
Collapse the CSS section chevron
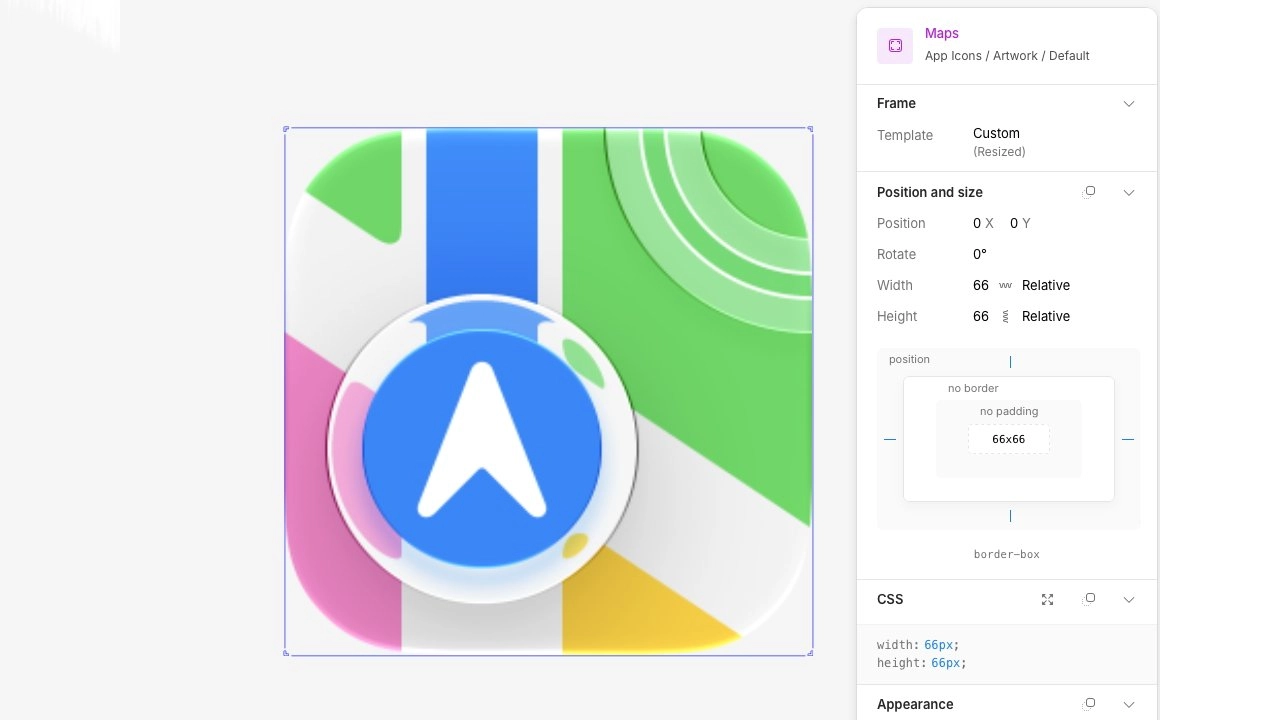(x=1129, y=599)
